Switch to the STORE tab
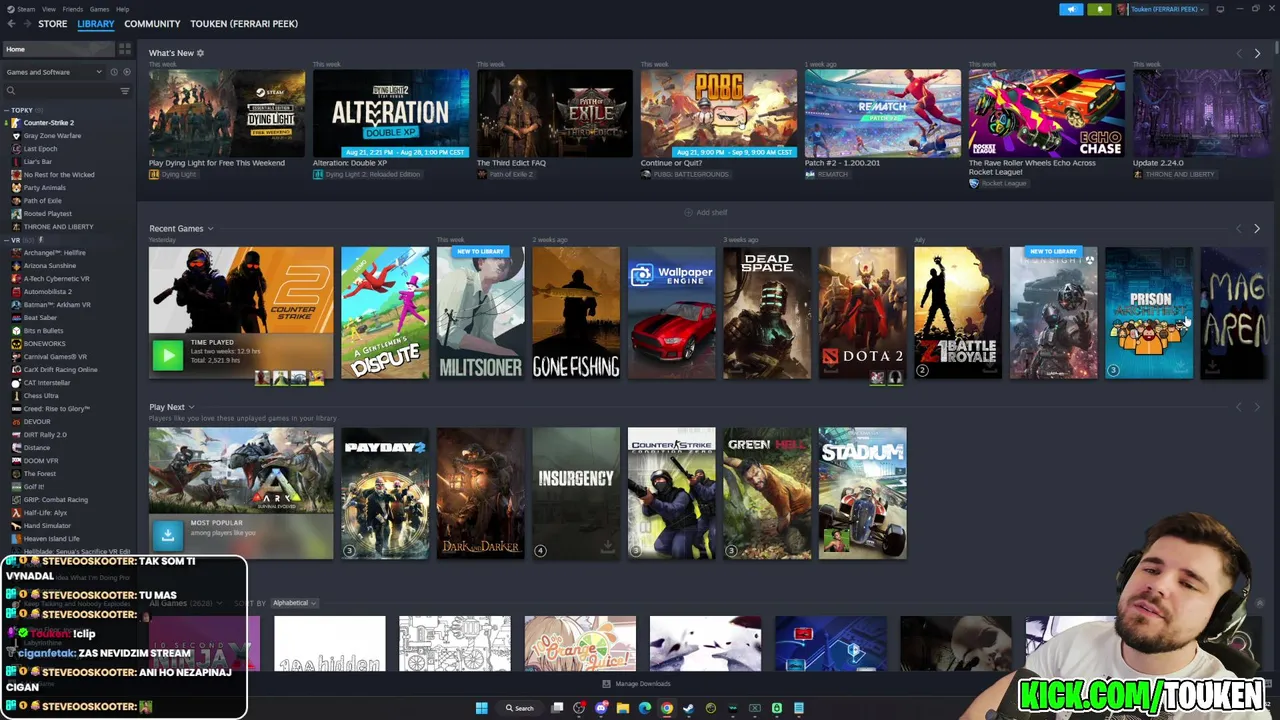 click(x=53, y=24)
